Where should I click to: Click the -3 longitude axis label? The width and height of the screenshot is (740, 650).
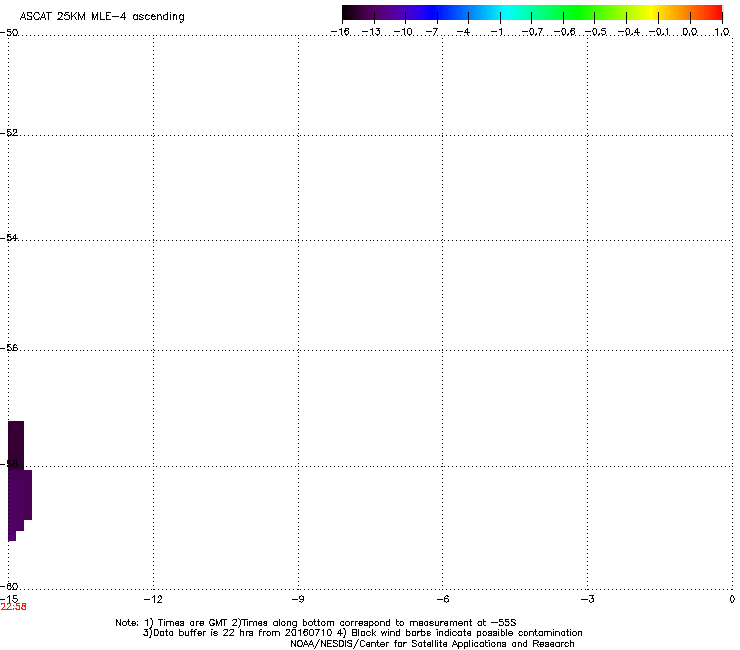tap(587, 599)
